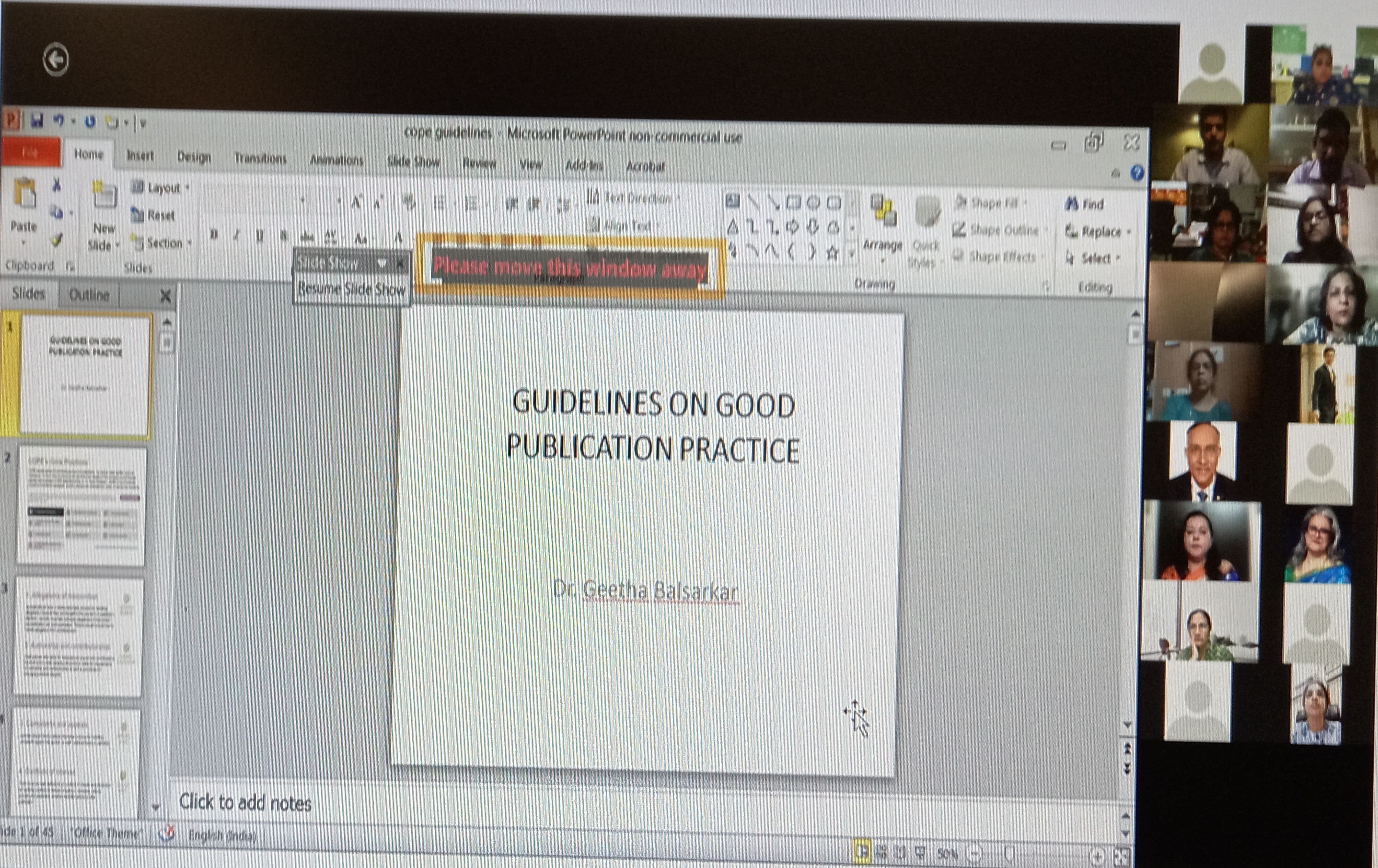Switch to the Design ribbon tab
Image resolution: width=1378 pixels, height=868 pixels.
194,157
